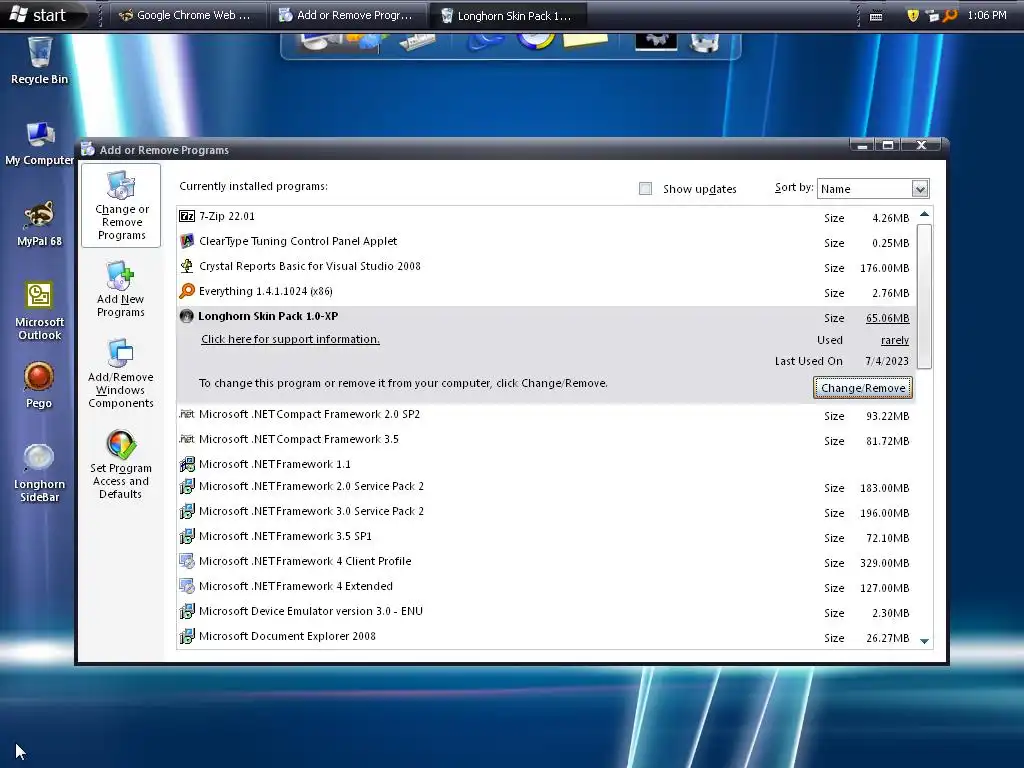Click Change/Remove for Longhorn Skin Pack
1024x768 pixels.
coord(863,388)
